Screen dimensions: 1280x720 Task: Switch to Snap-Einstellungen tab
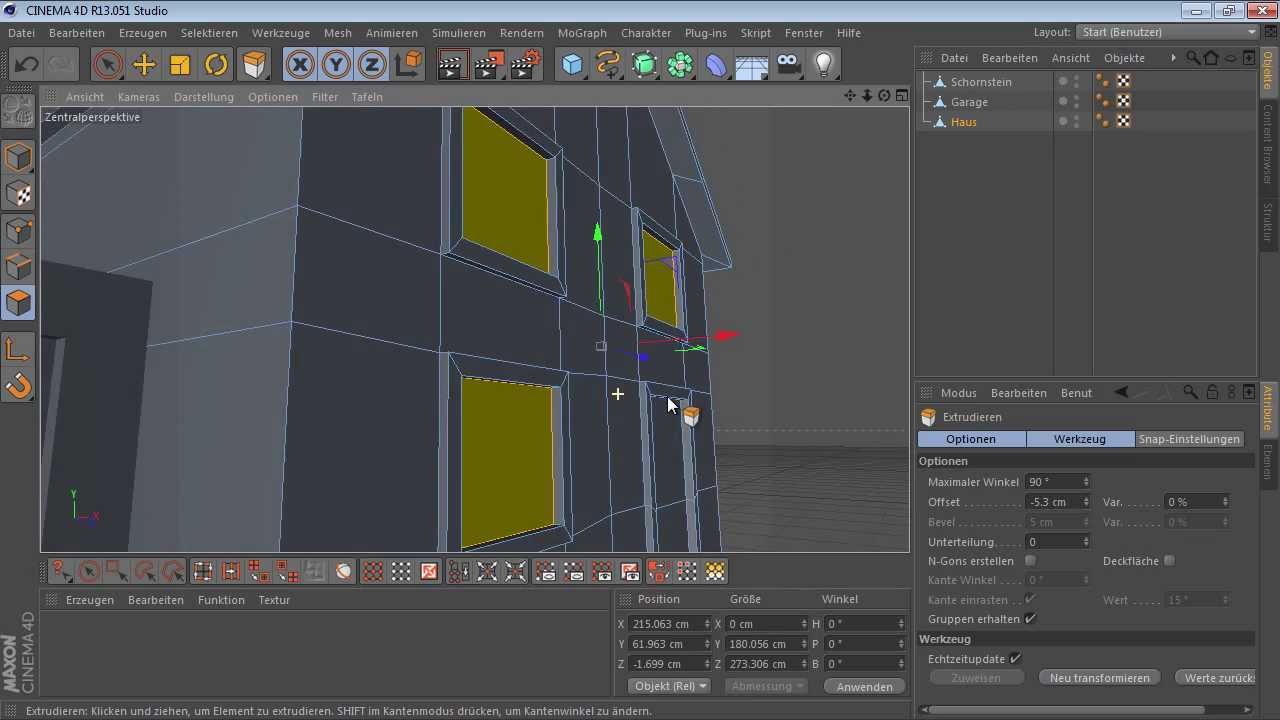click(x=1189, y=439)
